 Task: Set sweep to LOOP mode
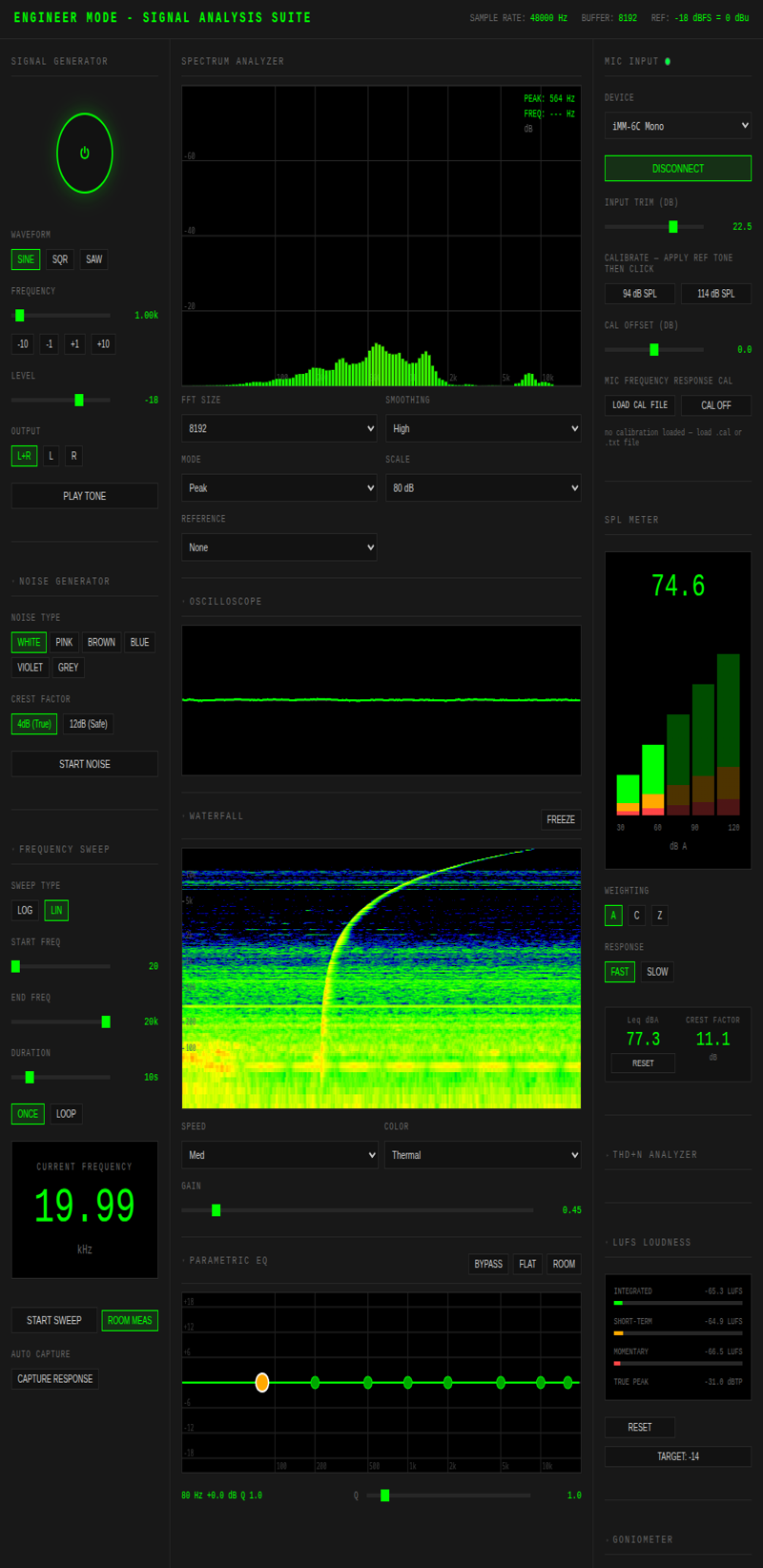pyautogui.click(x=66, y=1114)
